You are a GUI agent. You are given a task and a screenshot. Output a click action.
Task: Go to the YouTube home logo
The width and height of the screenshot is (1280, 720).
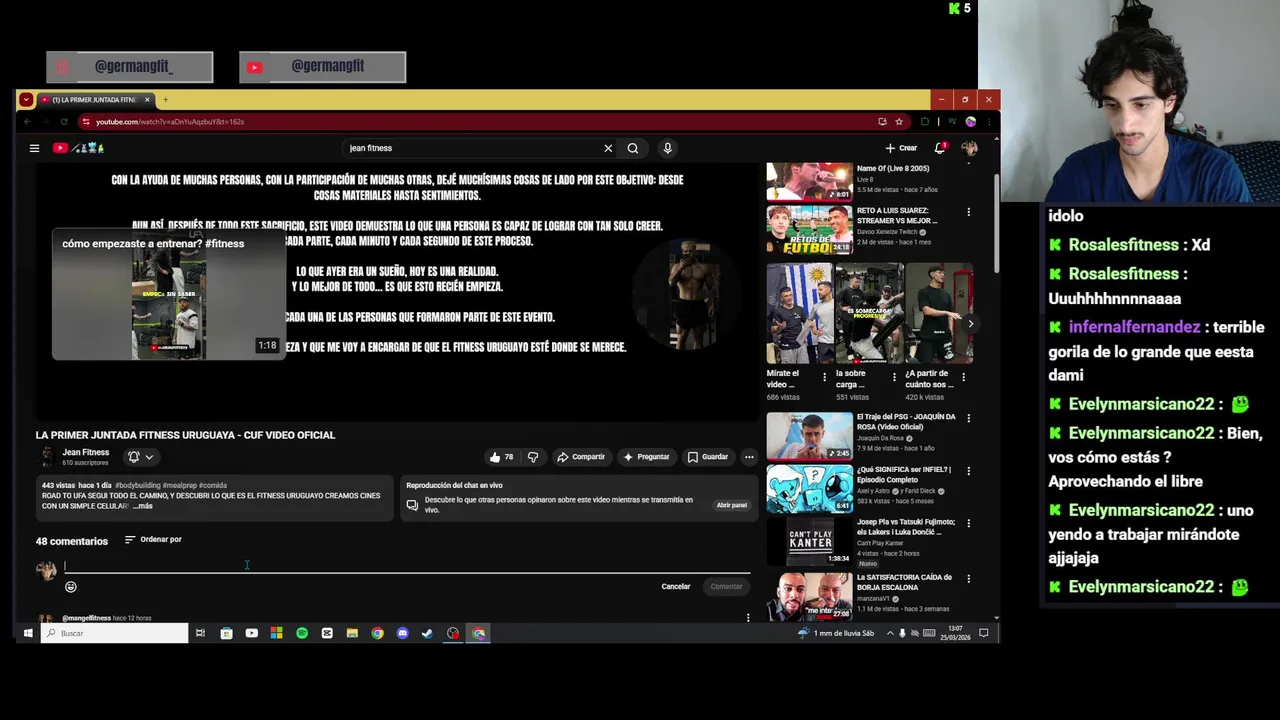(78, 148)
